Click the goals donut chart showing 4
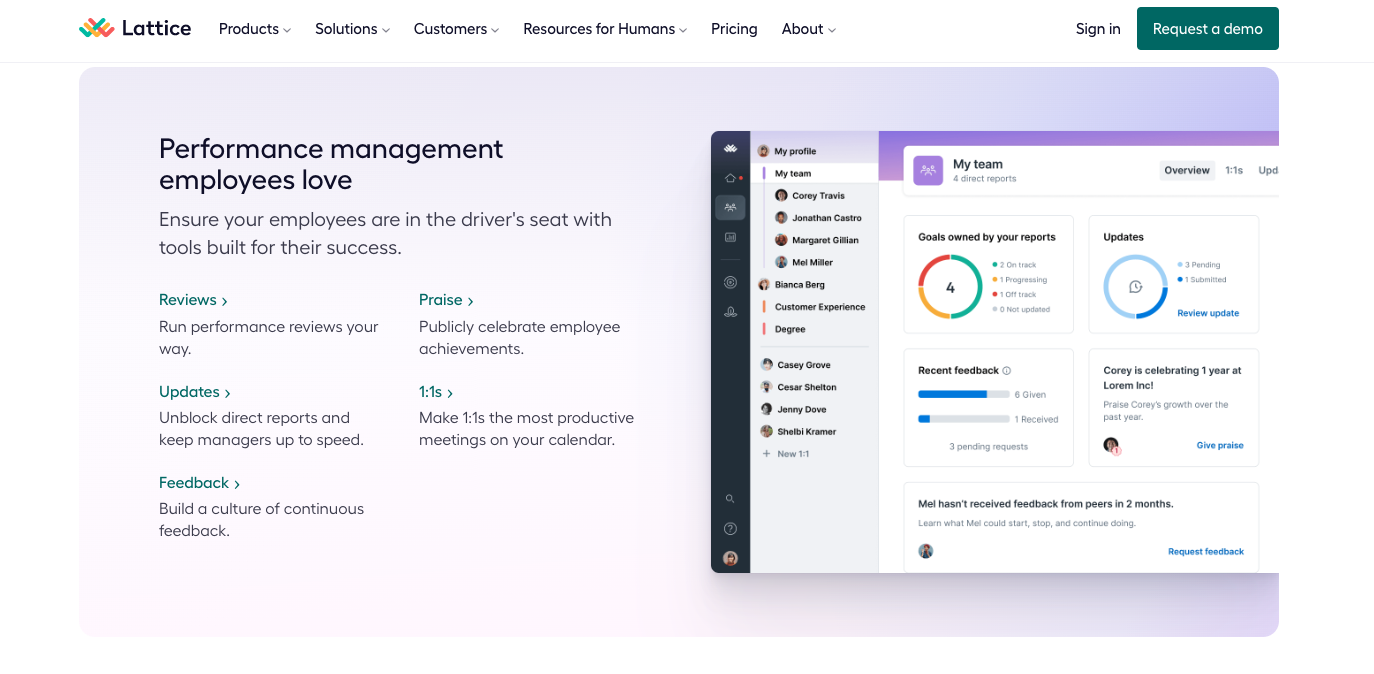 point(950,287)
